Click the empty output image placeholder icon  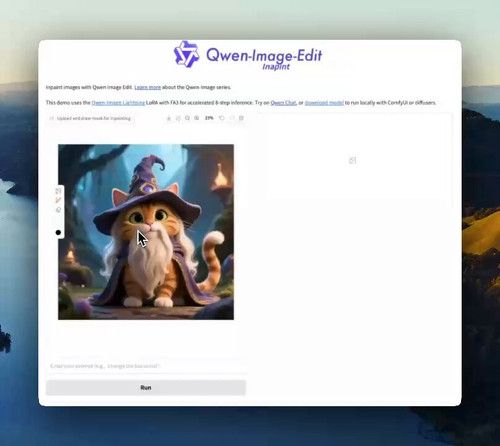click(x=352, y=160)
